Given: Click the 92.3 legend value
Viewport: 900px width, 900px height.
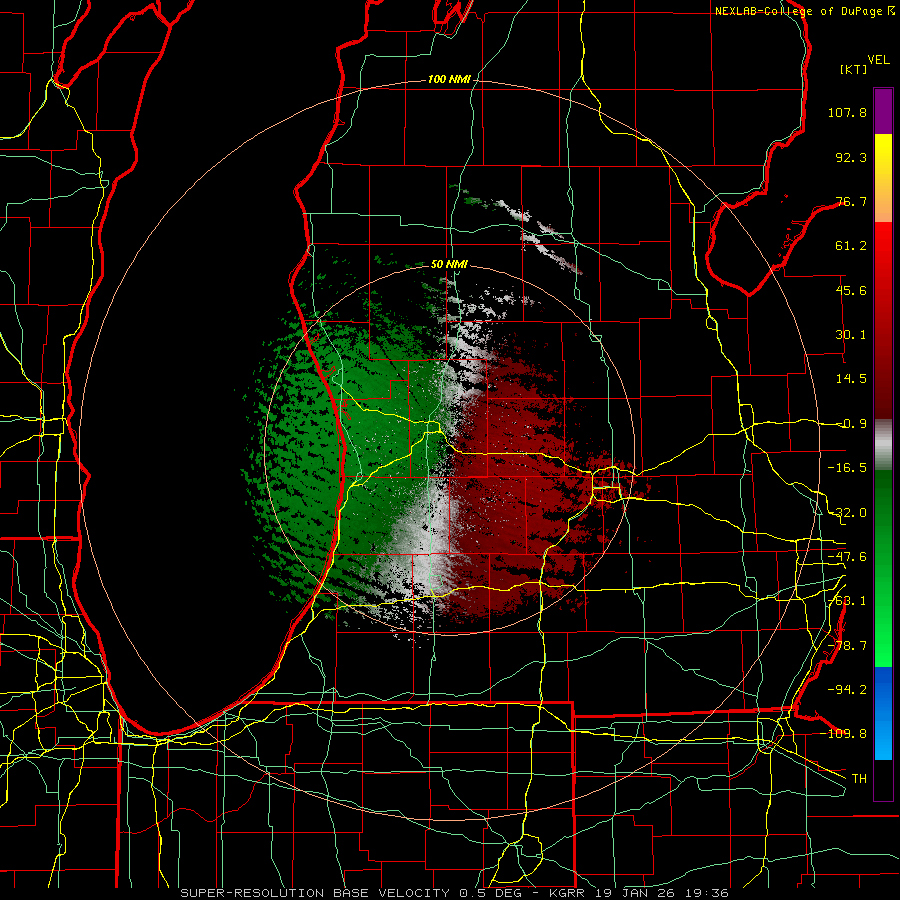Looking at the screenshot, I should pos(851,157).
